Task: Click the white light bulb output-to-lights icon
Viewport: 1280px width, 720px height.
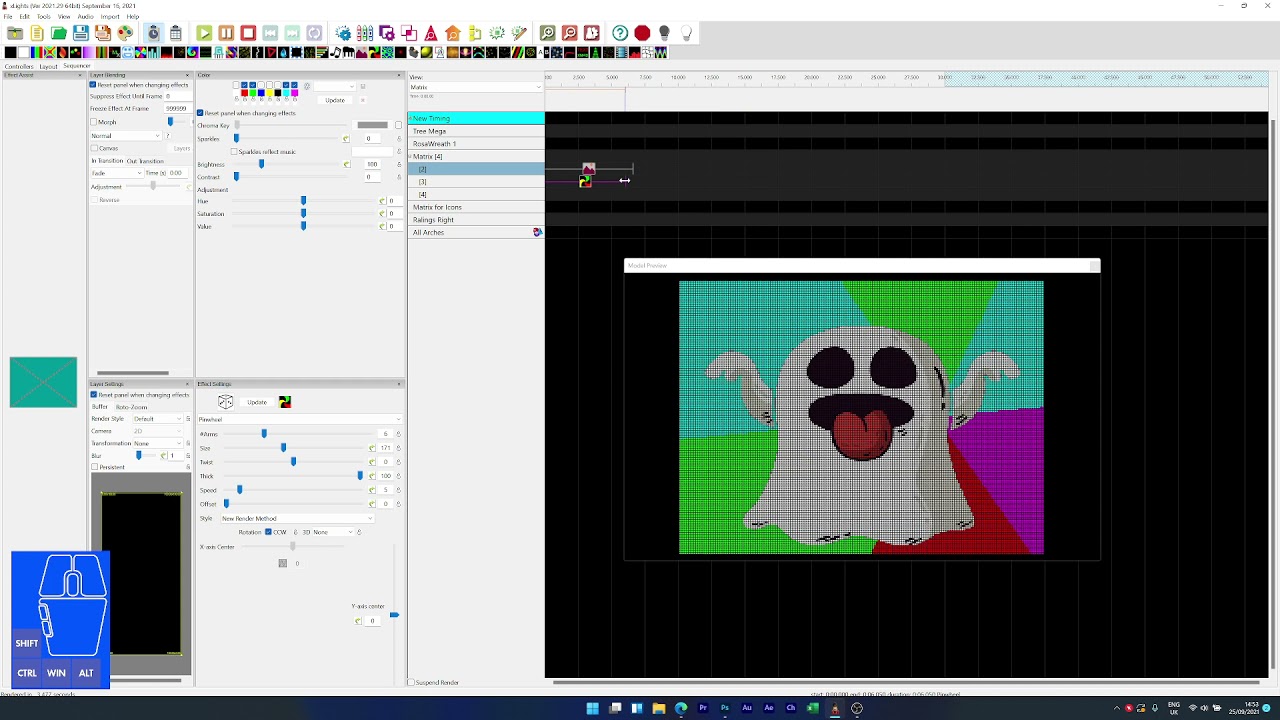Action: point(686,33)
